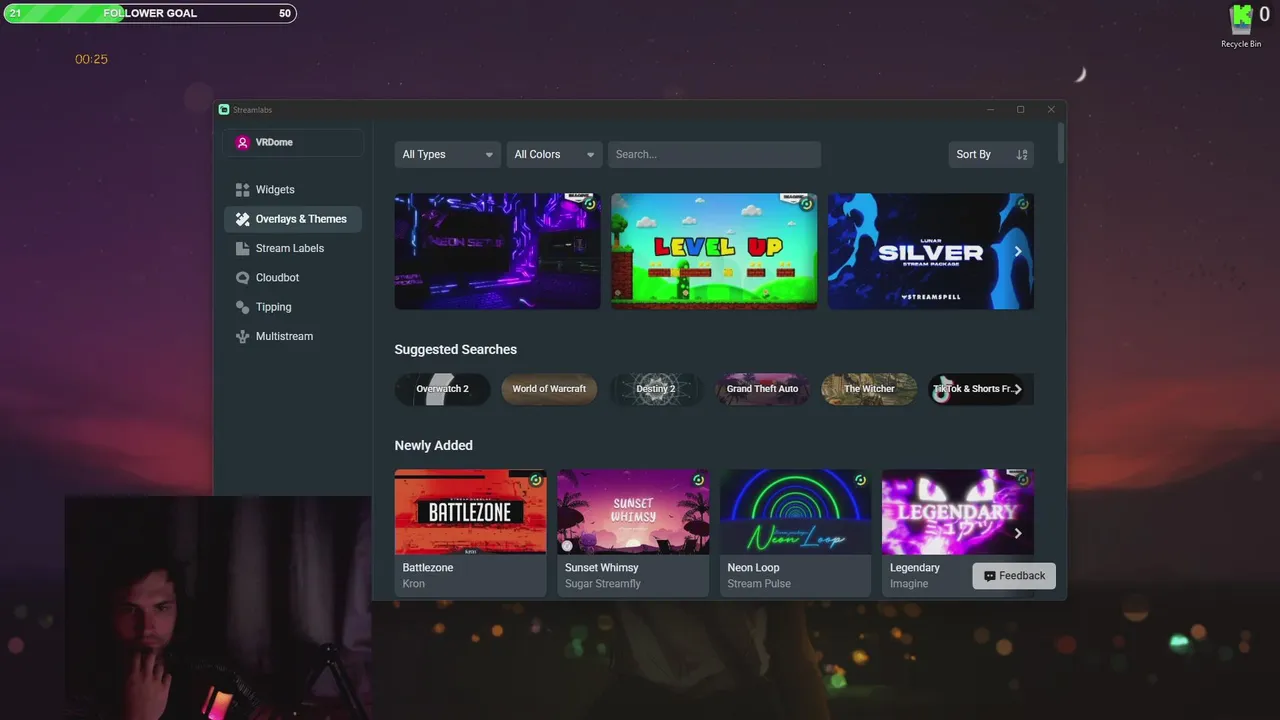Screen dimensions: 1280x720
Task: Click the Imagine author name
Action: [909, 584]
